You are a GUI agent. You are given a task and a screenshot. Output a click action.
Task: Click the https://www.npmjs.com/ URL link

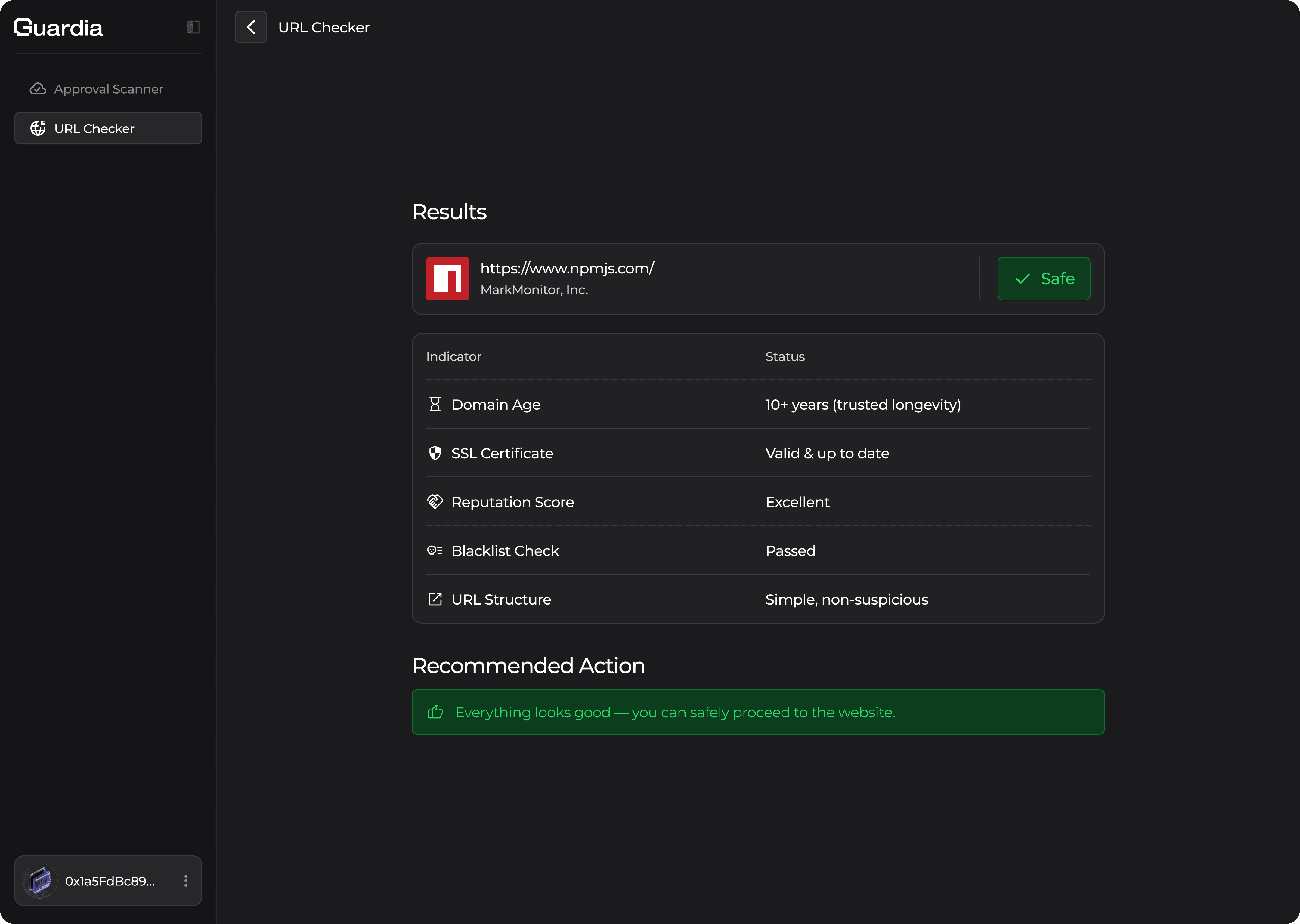click(567, 269)
